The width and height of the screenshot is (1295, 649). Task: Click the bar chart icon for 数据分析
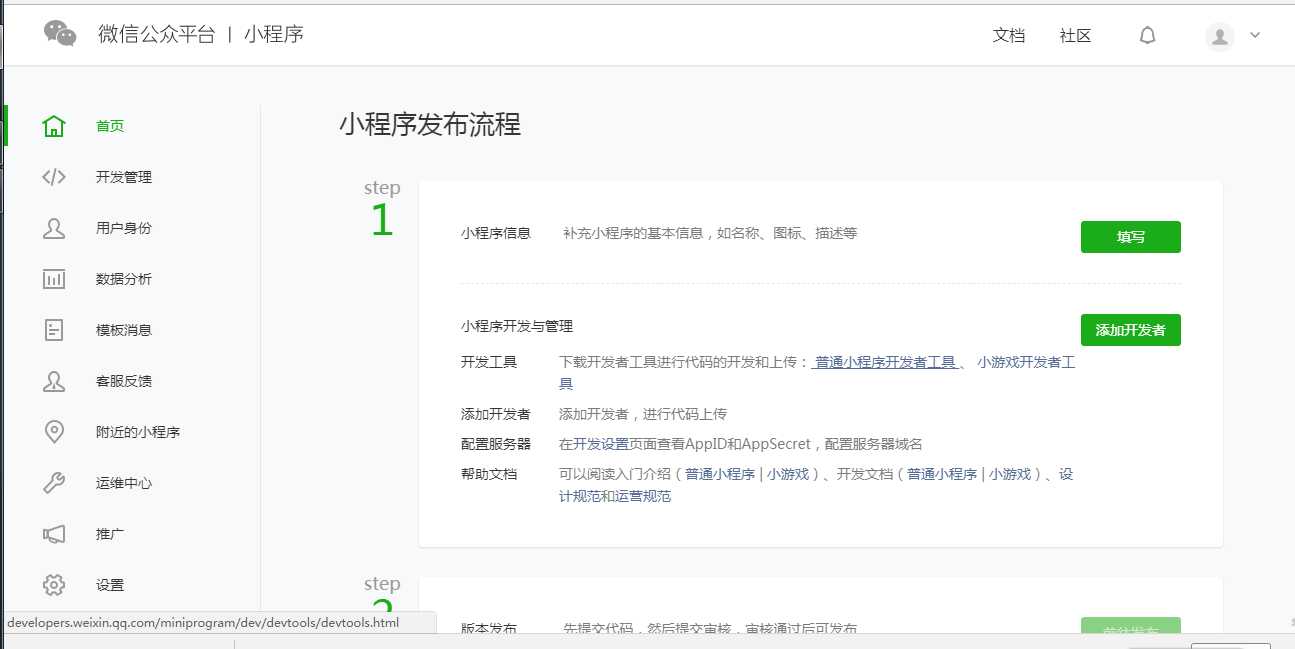pyautogui.click(x=54, y=279)
